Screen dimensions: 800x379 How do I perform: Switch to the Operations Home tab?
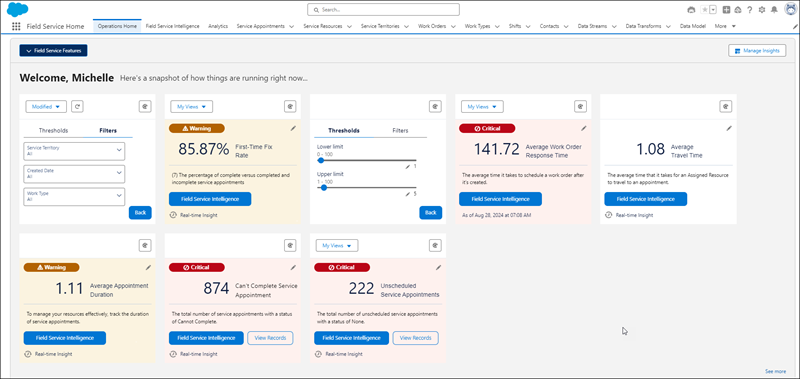[117, 26]
